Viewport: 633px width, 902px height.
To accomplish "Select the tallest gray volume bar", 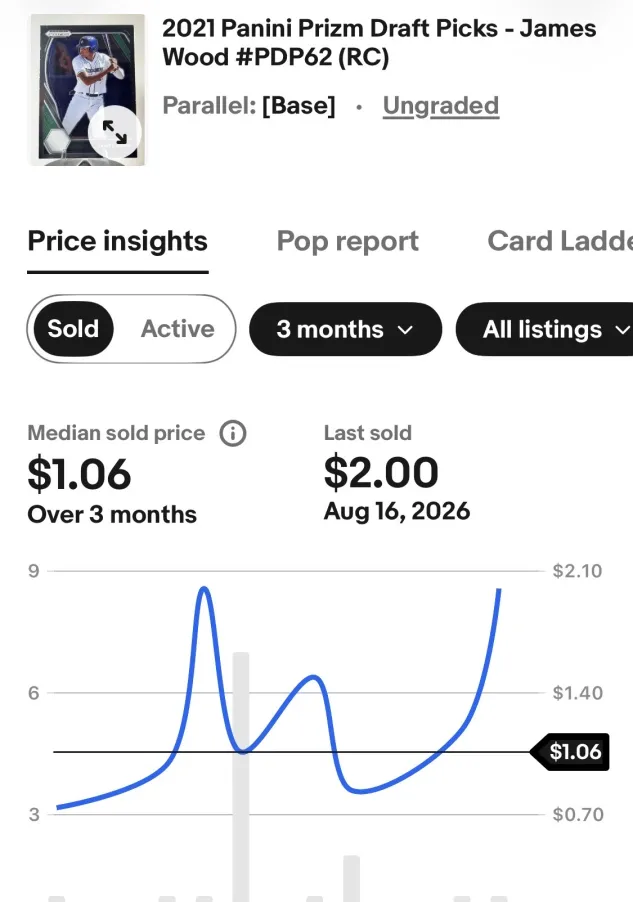I will 241,777.
